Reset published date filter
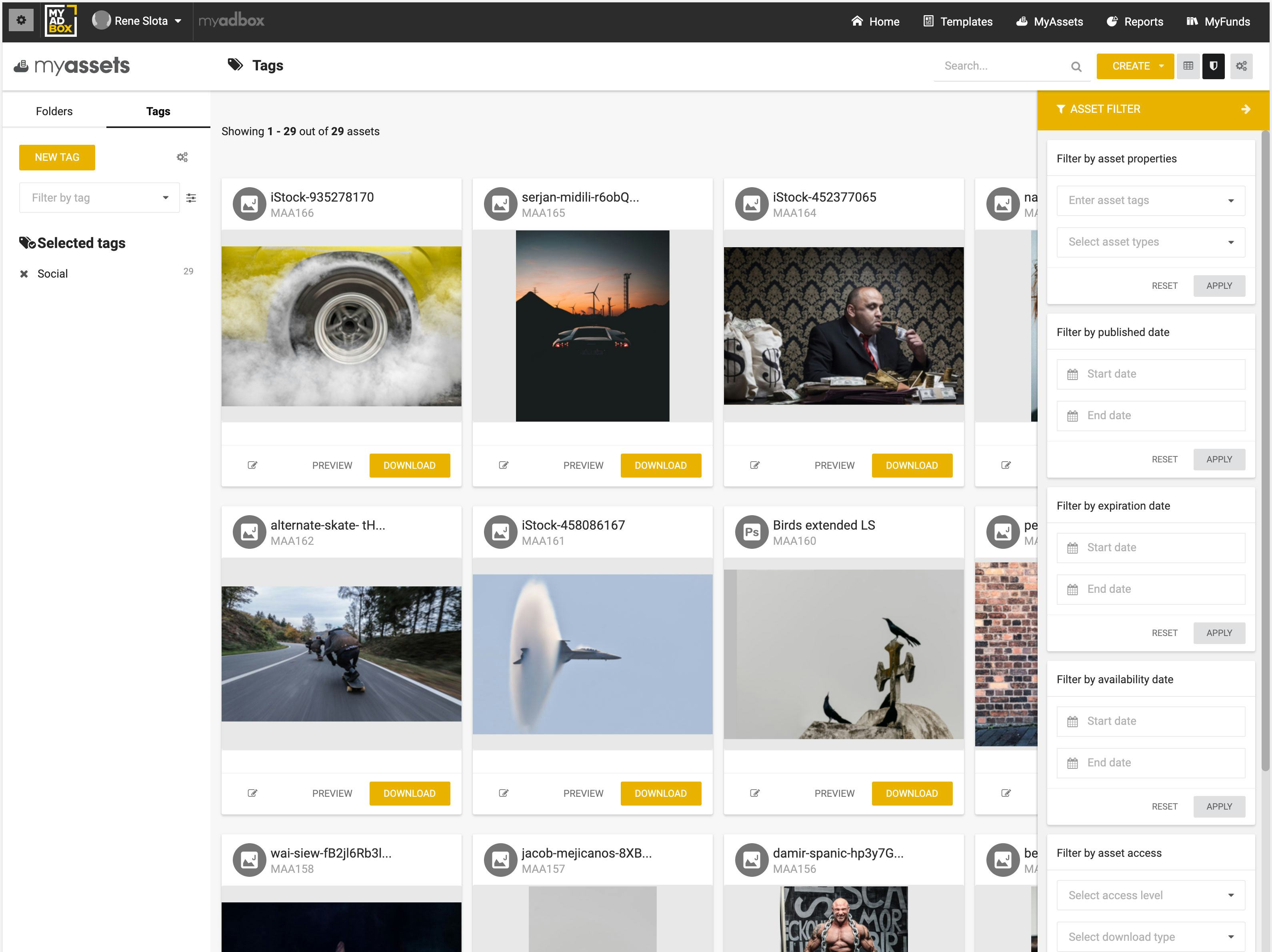Image resolution: width=1272 pixels, height=952 pixels. click(x=1164, y=459)
